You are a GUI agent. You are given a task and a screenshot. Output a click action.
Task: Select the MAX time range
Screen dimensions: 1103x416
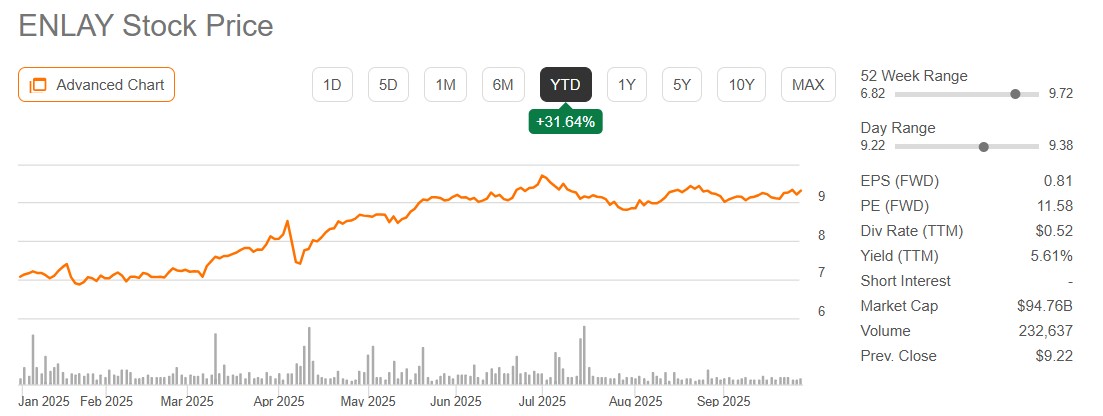coord(808,85)
